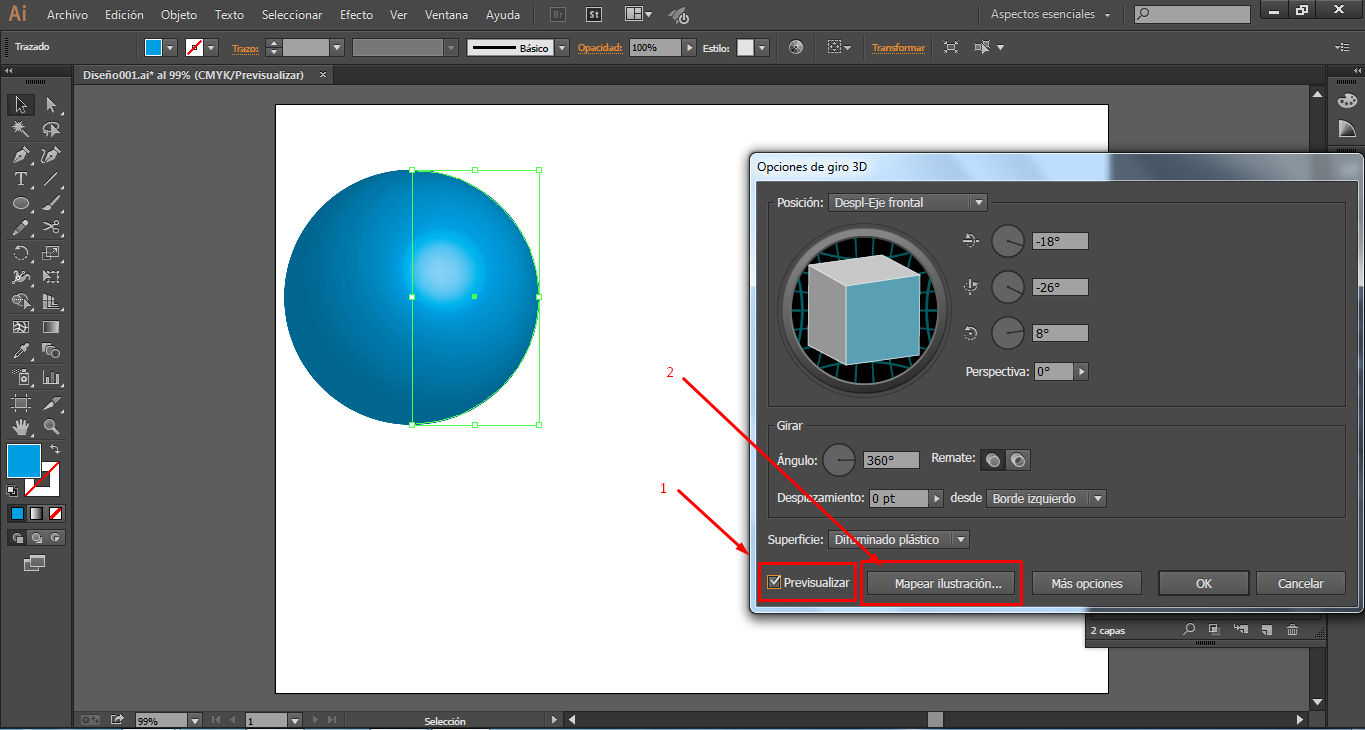The width and height of the screenshot is (1365, 730).
Task: Select the Selection (black arrow) tool
Action: pos(20,105)
